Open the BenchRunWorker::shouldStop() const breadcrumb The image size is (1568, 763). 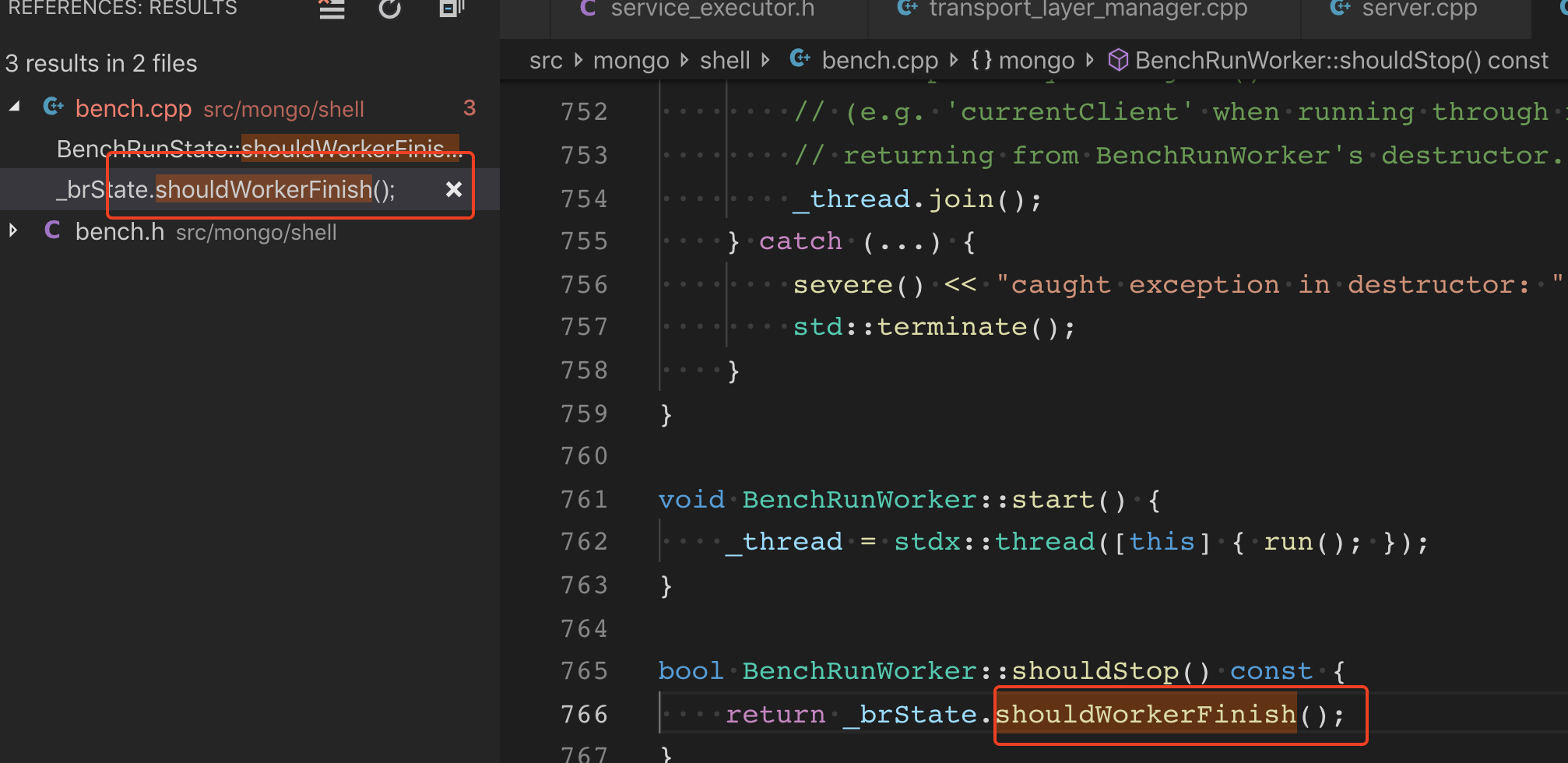[x=1341, y=60]
